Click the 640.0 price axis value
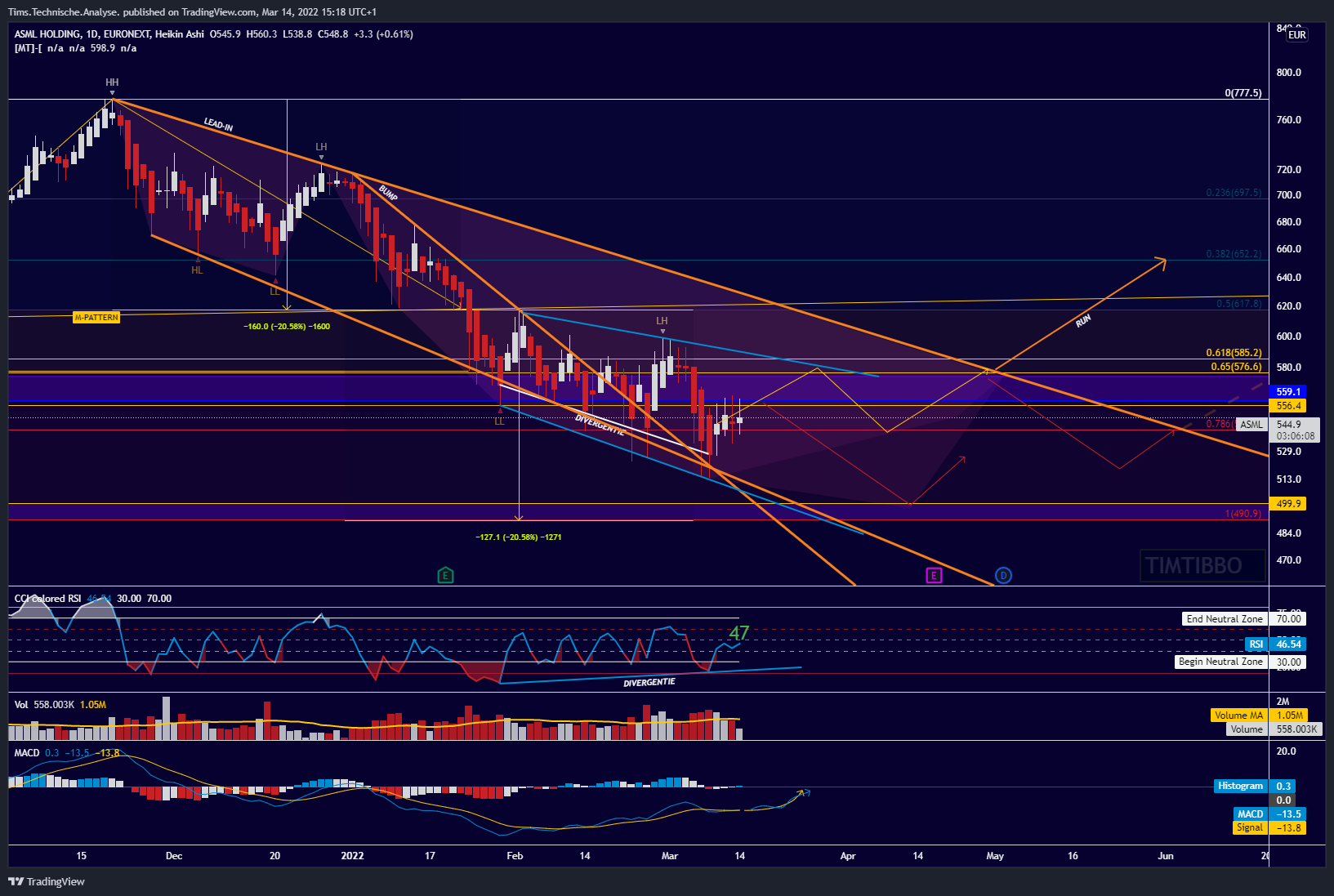1334x896 pixels. (x=1289, y=278)
